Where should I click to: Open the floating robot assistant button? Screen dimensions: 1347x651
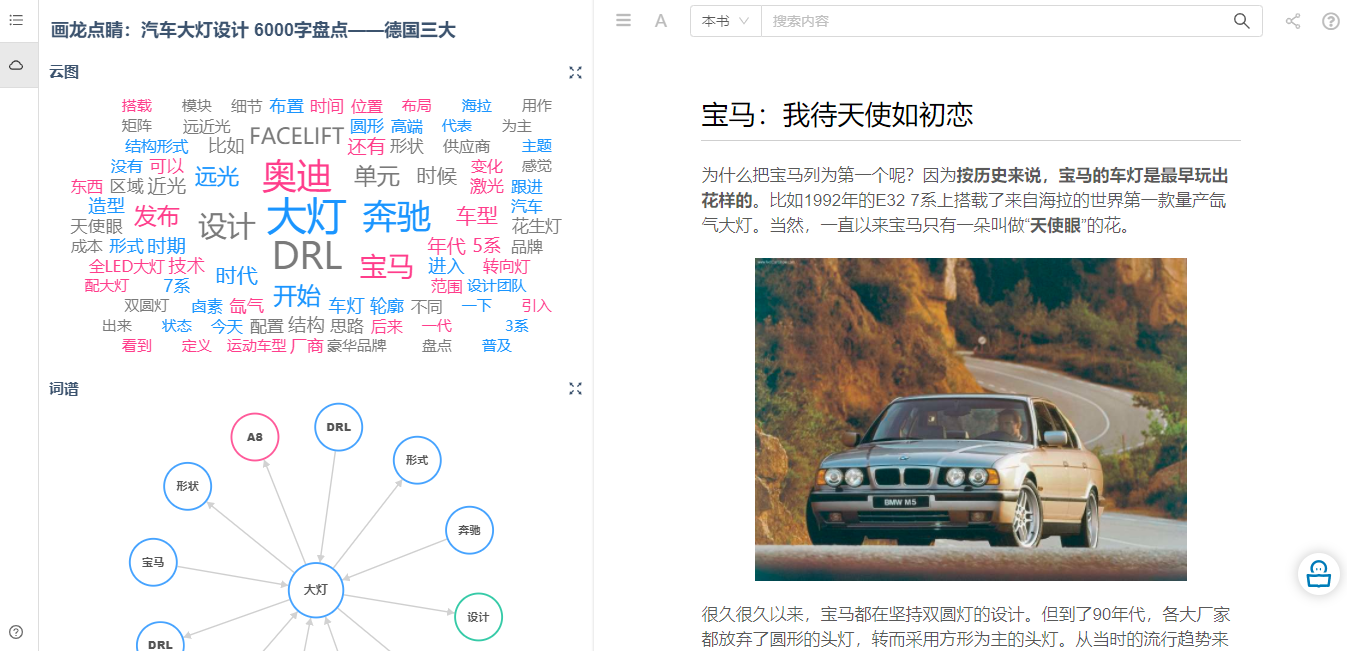[1319, 574]
